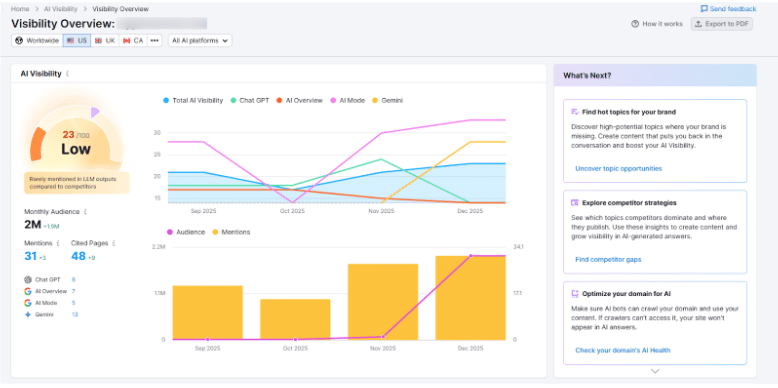This screenshot has height=388, width=778.
Task: Click the Google icon beside AI Mode
Action: pyautogui.click(x=28, y=303)
